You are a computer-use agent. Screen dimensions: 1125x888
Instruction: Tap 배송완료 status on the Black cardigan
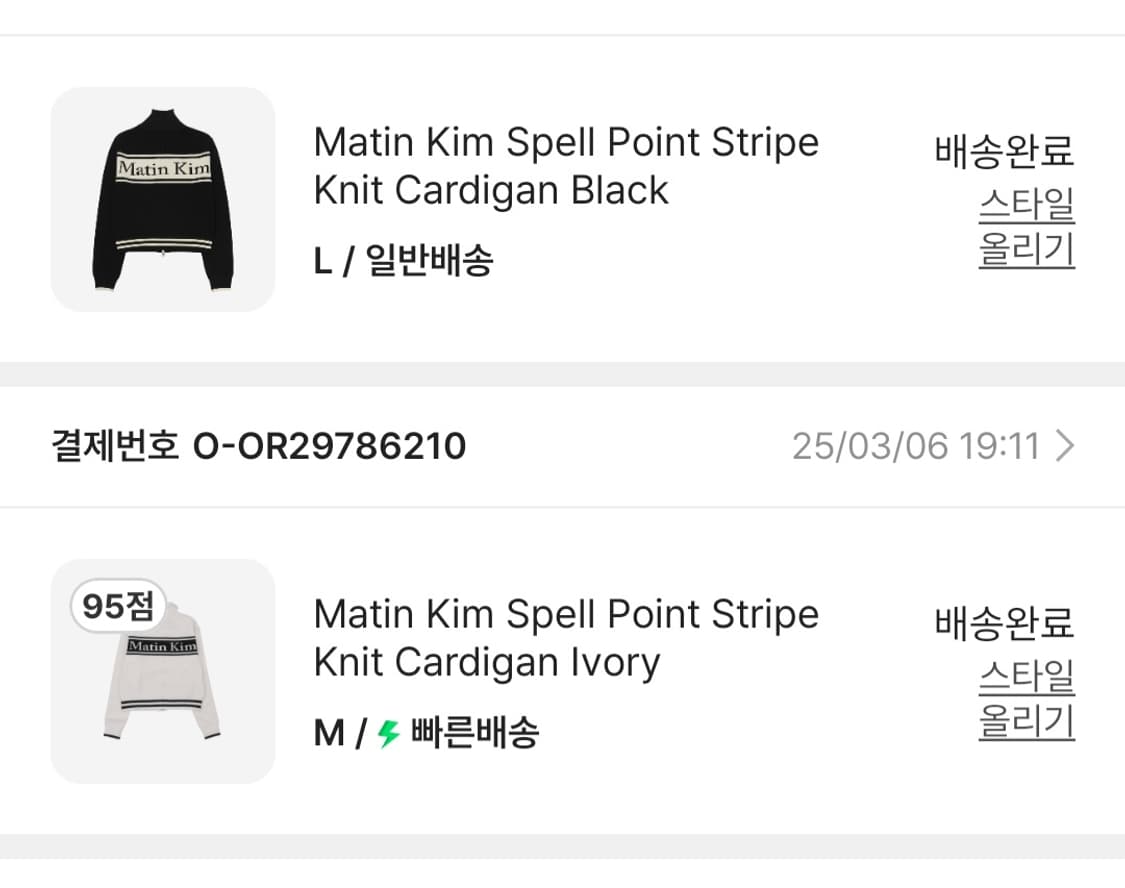1004,152
